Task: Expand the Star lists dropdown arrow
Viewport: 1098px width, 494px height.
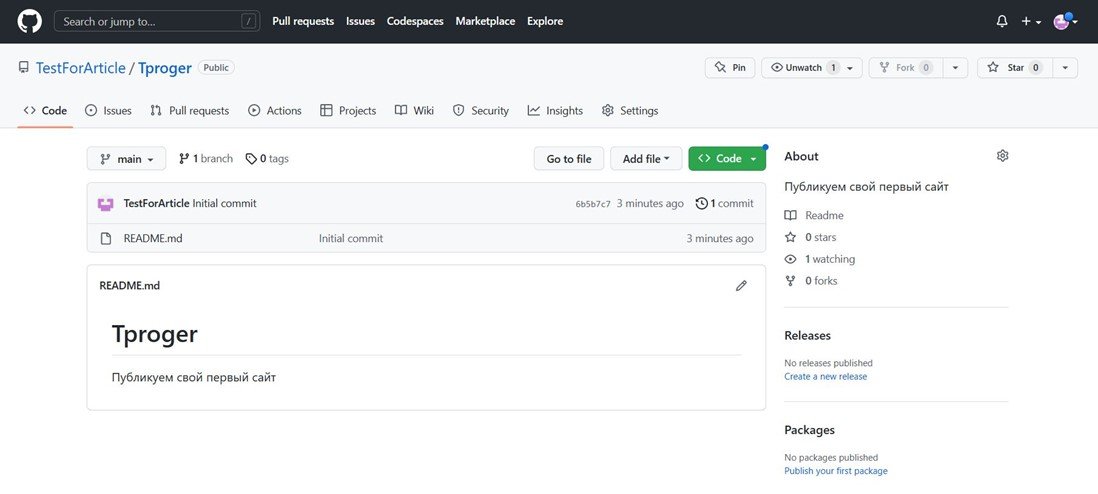Action: [1065, 68]
